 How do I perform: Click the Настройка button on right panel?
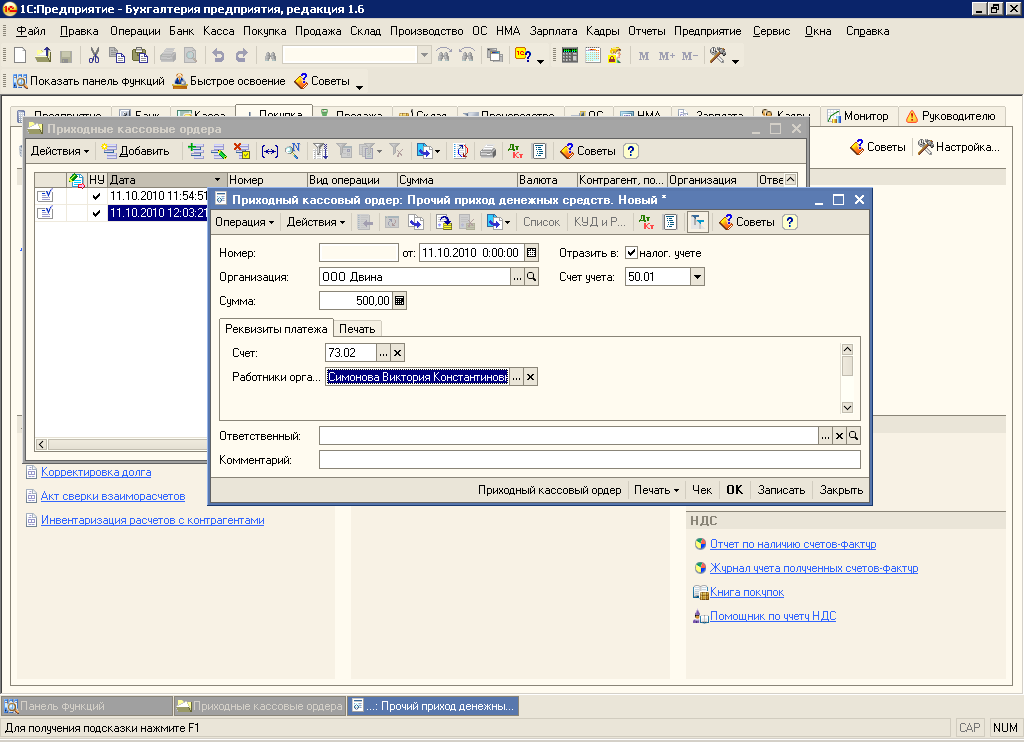tap(958, 147)
